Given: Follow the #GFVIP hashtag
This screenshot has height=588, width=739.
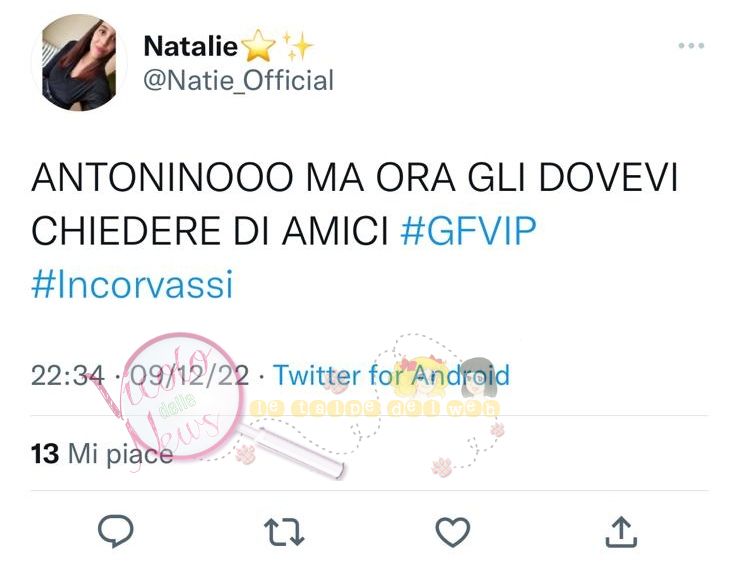Looking at the screenshot, I should tap(468, 231).
